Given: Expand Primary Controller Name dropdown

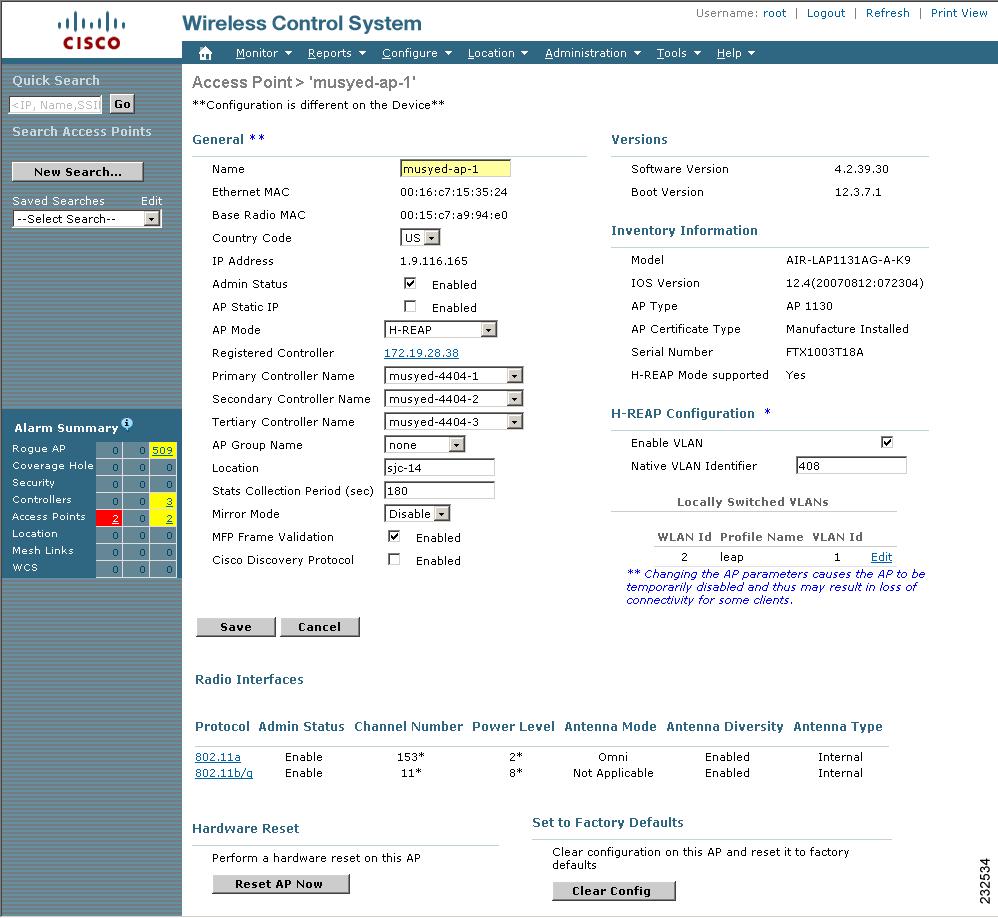Looking at the screenshot, I should (453, 376).
